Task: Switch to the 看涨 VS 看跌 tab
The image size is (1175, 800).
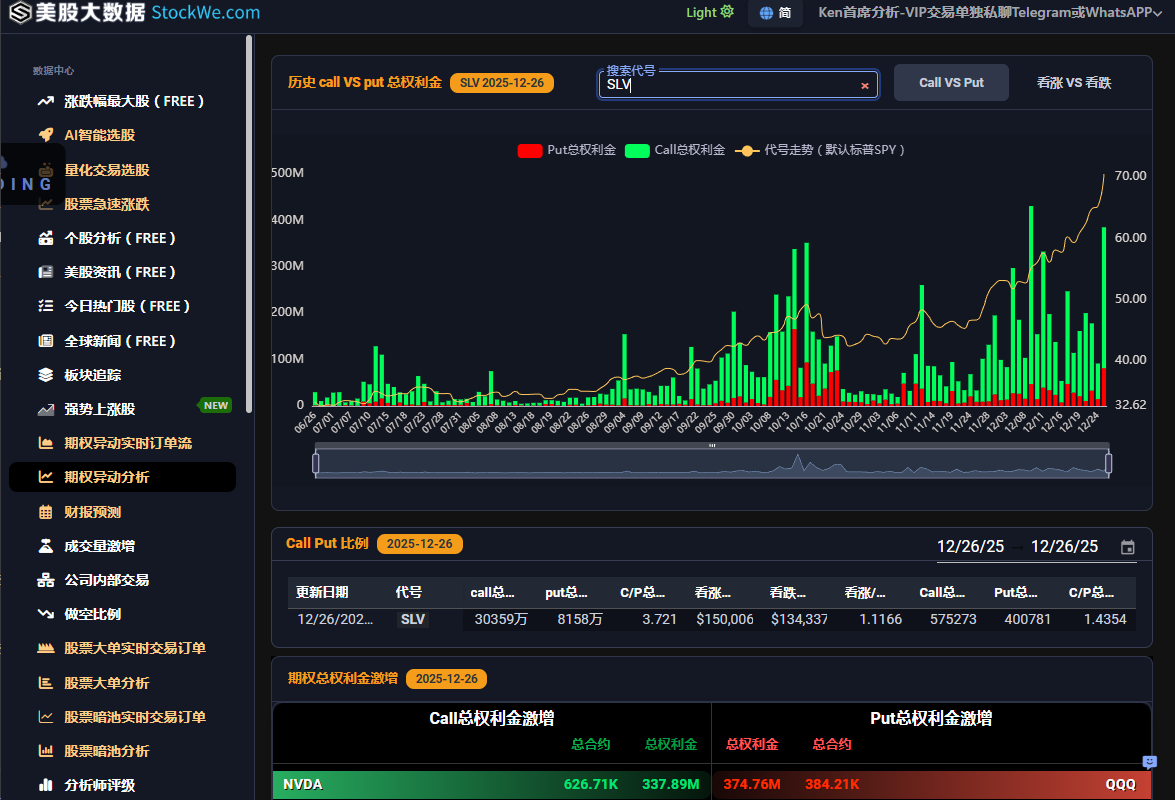Action: pos(1074,82)
